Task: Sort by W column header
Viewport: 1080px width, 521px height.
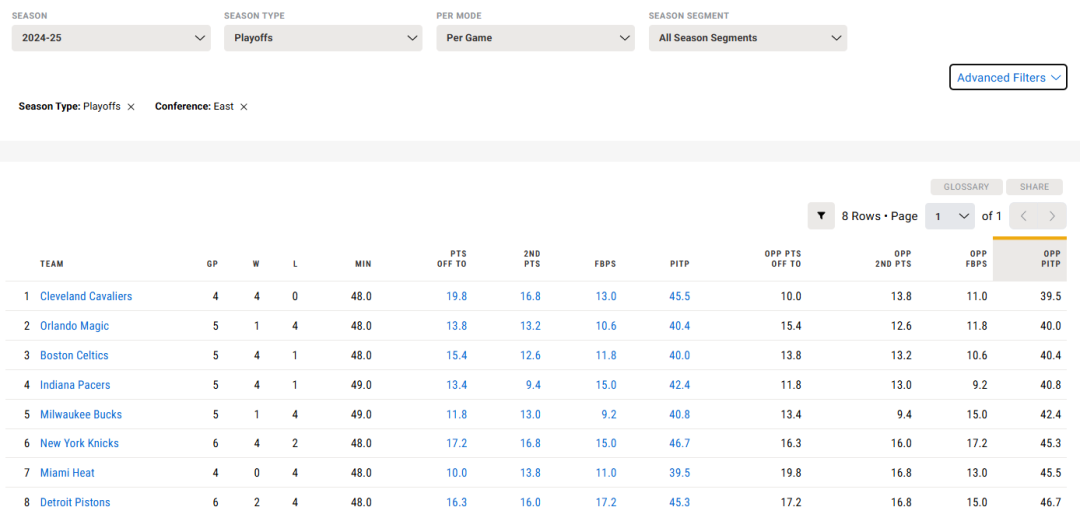Action: point(256,264)
